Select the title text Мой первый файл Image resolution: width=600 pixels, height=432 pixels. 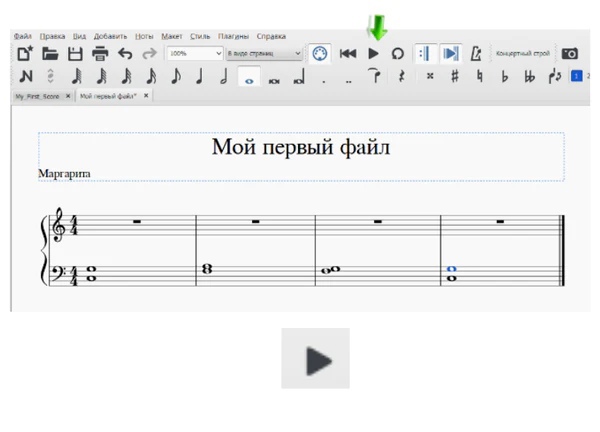coord(301,147)
